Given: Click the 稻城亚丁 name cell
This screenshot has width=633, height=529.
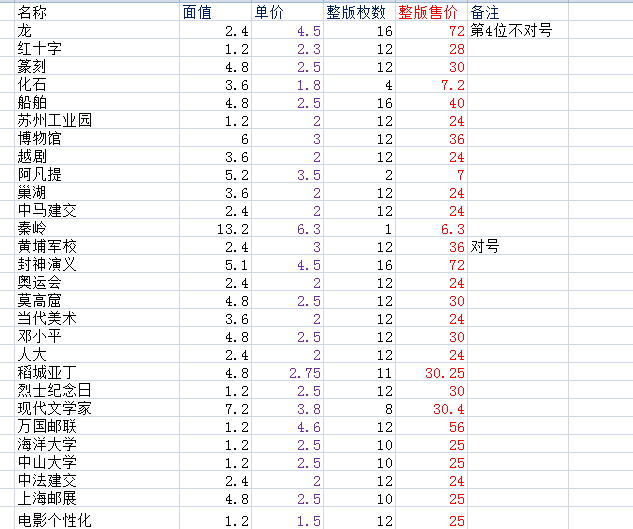Looking at the screenshot, I should pyautogui.click(x=97, y=373).
